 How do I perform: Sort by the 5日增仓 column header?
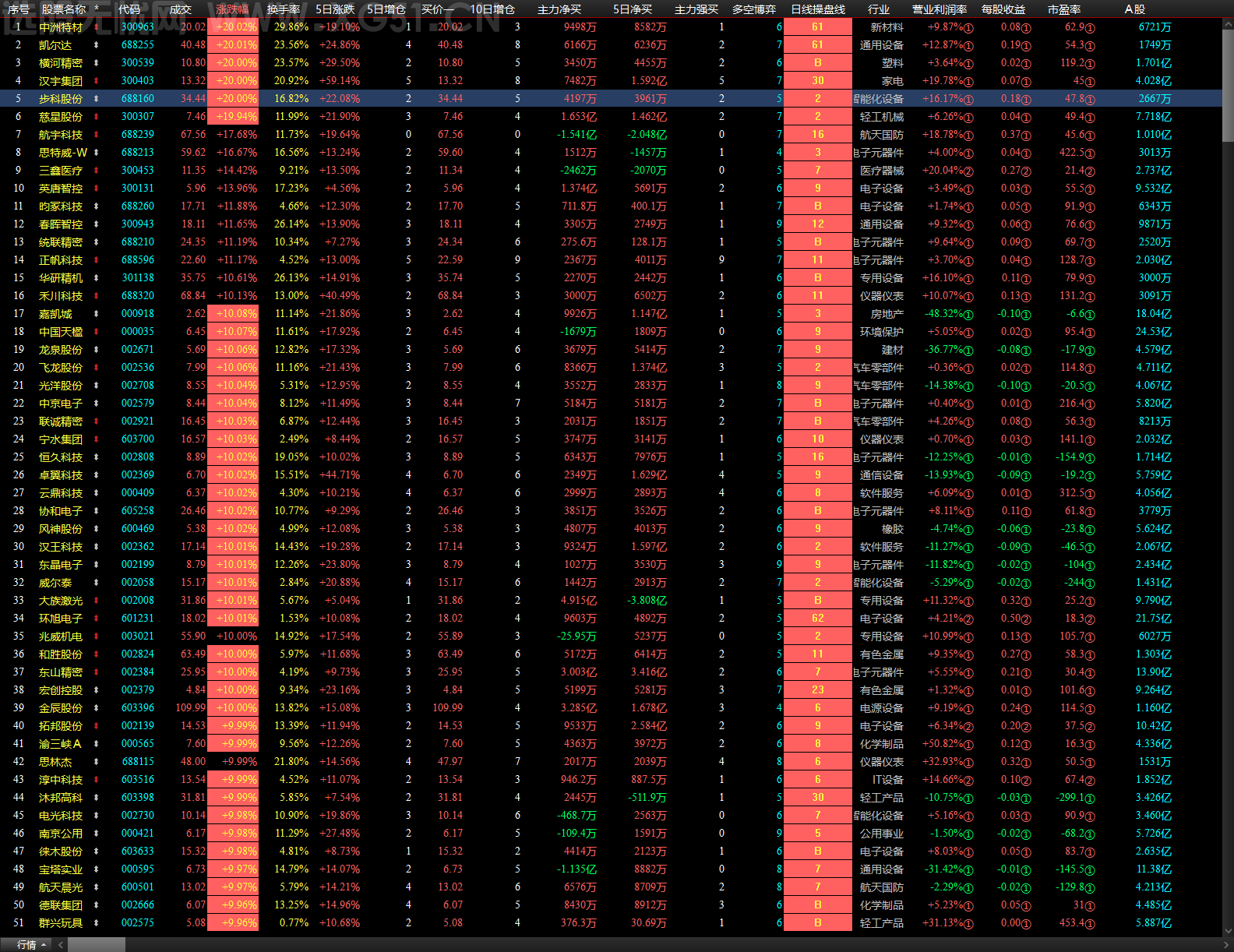386,9
